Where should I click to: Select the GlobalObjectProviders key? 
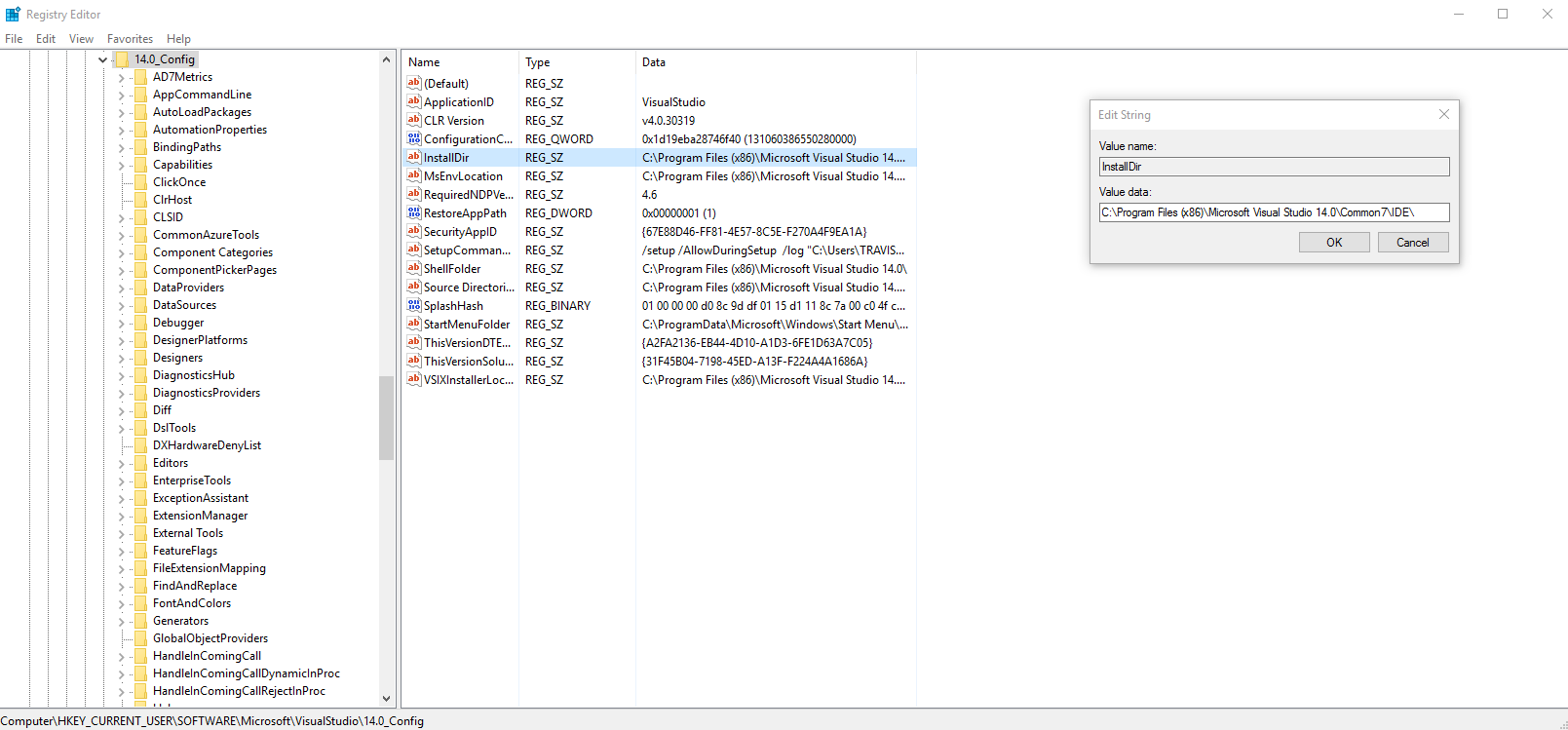(210, 638)
